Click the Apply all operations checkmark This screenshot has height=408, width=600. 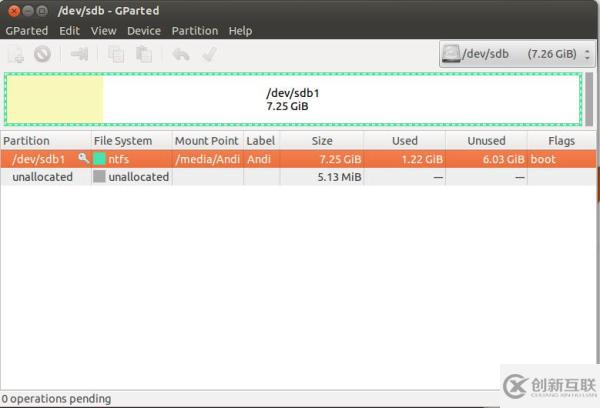click(209, 54)
